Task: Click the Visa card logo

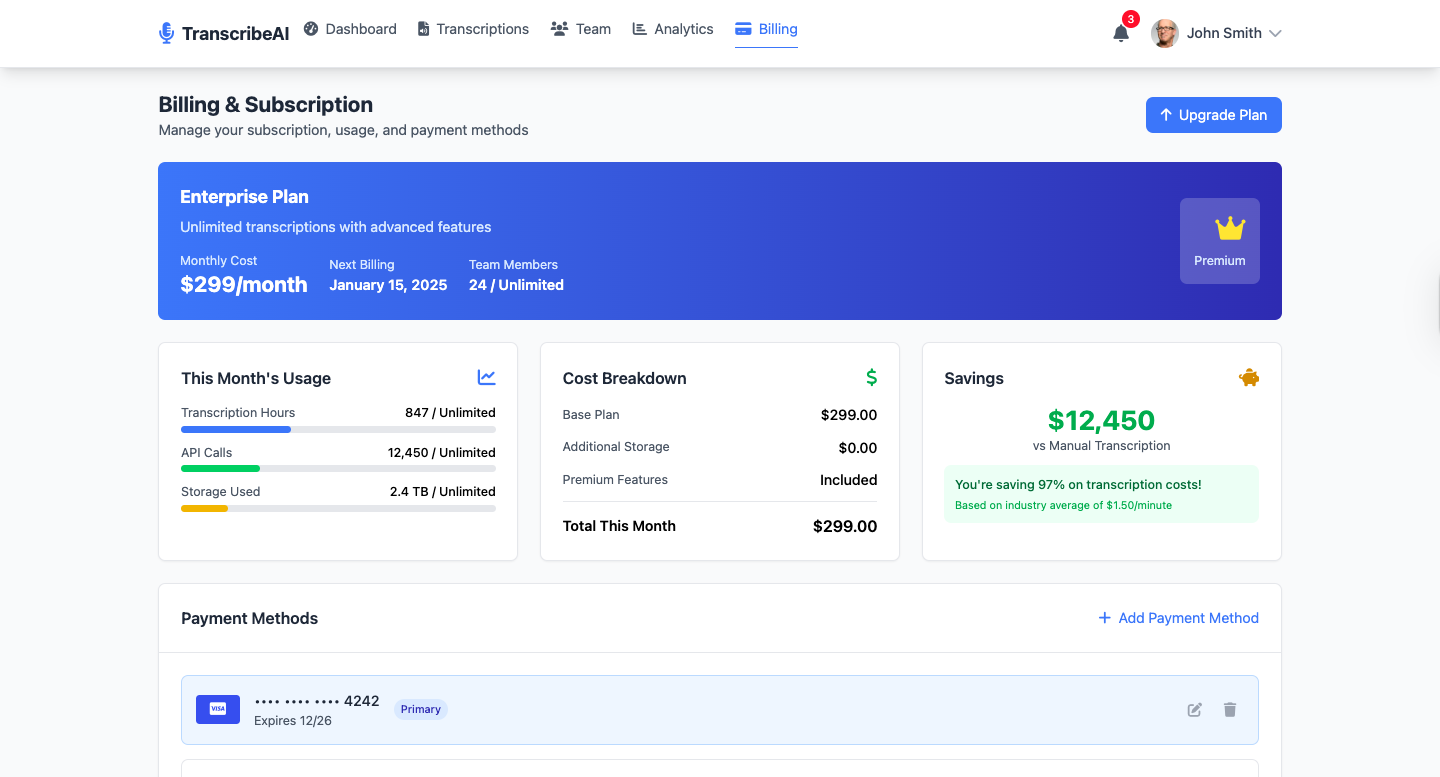Action: (x=218, y=709)
